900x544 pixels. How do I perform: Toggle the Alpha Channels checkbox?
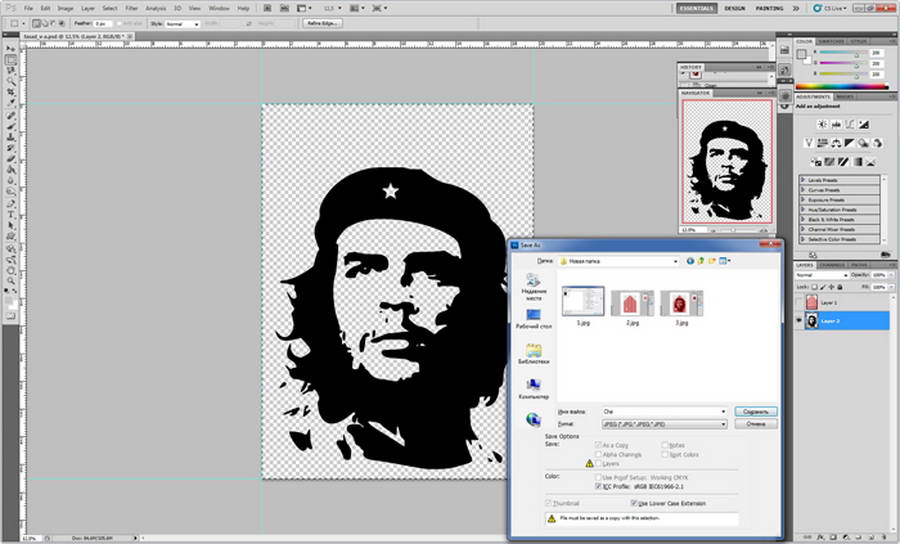point(598,454)
